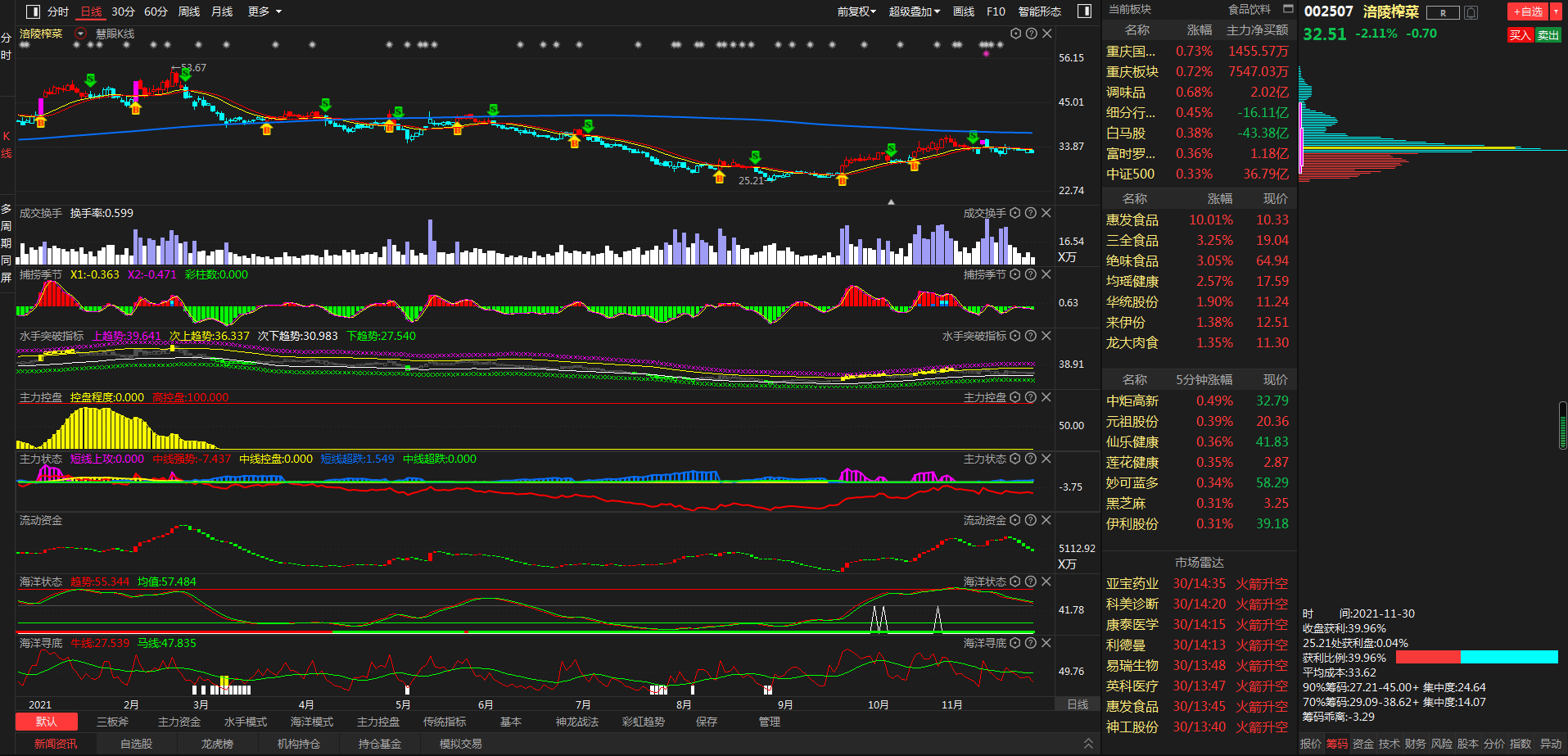Select the 海洋模式 indicator template
1568x756 pixels.
(x=312, y=722)
